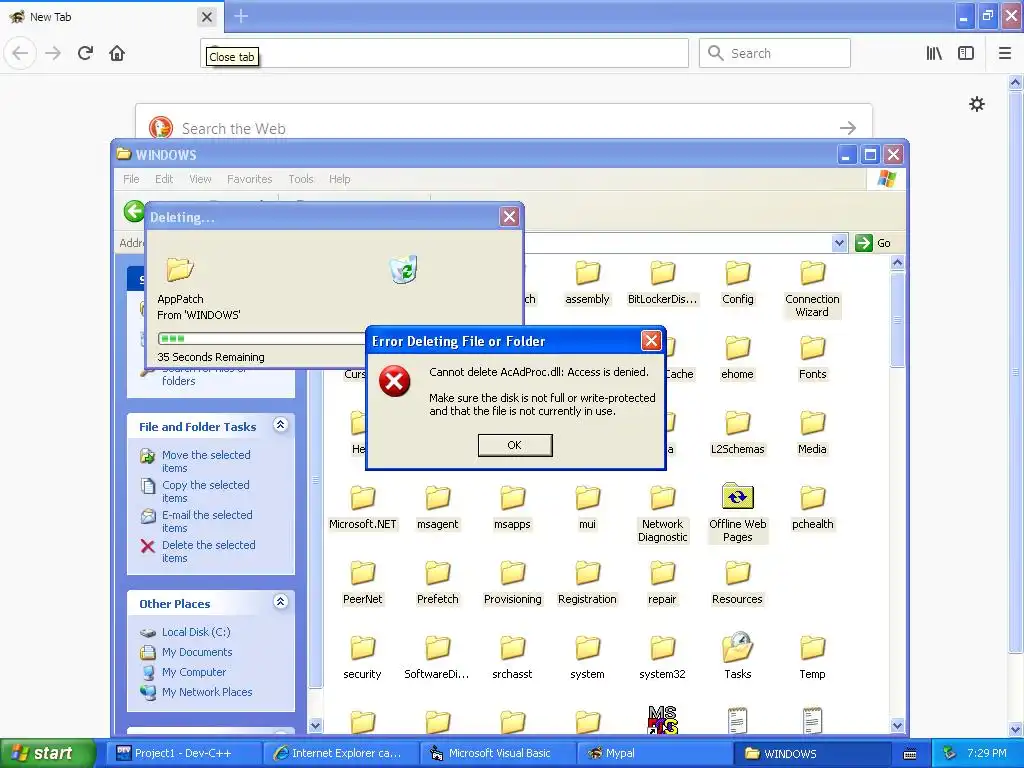Go to My Documents

[x=187, y=652]
